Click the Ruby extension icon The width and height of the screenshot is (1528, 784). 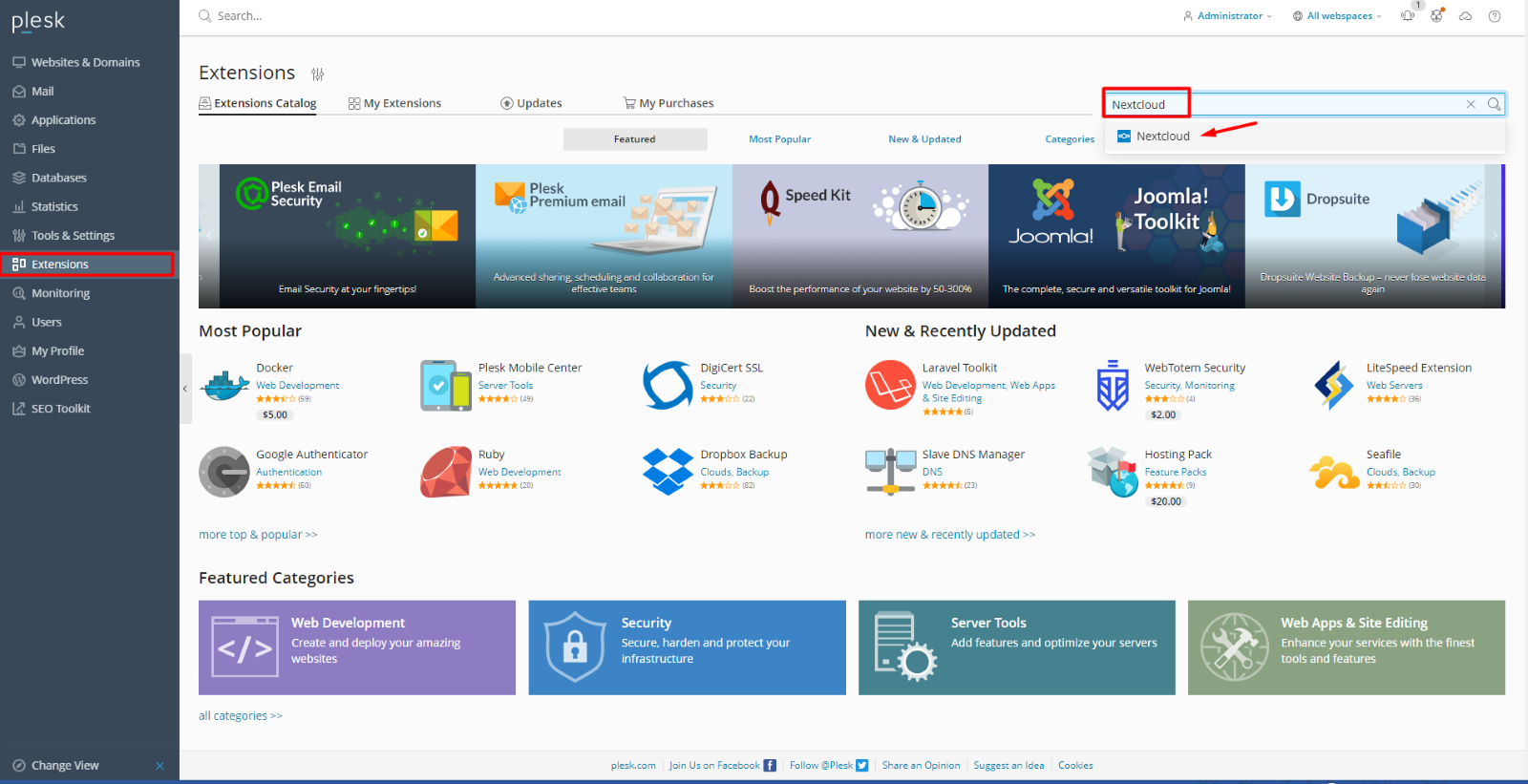(x=446, y=472)
